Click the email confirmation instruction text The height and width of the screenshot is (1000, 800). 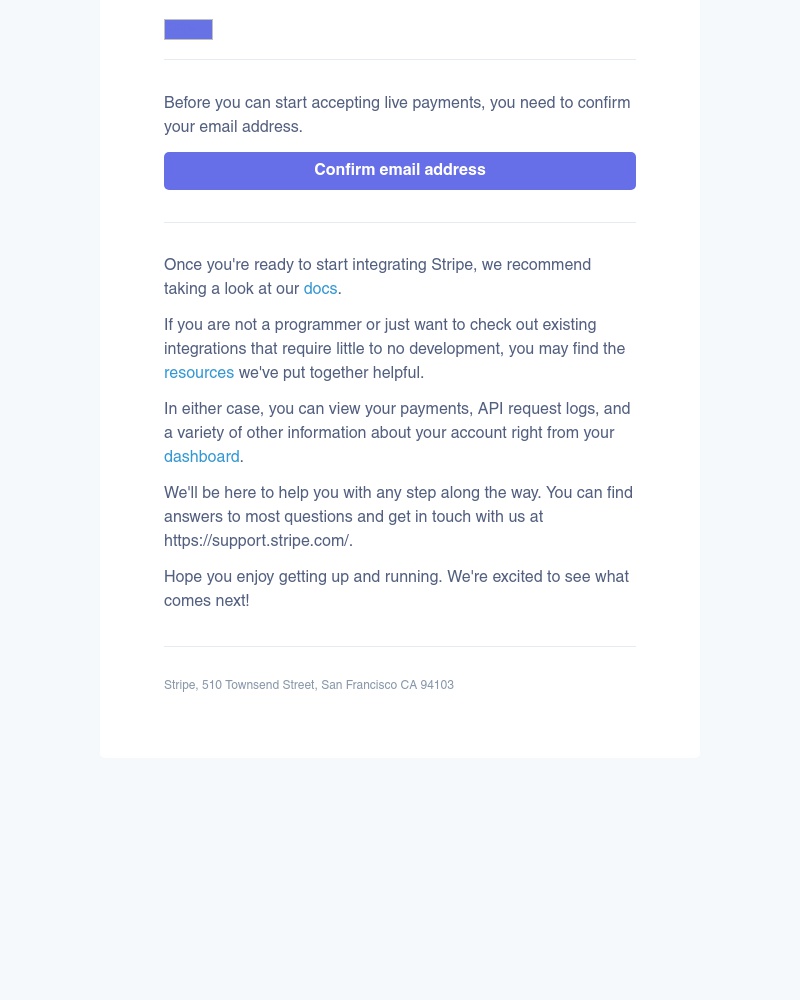click(x=397, y=114)
